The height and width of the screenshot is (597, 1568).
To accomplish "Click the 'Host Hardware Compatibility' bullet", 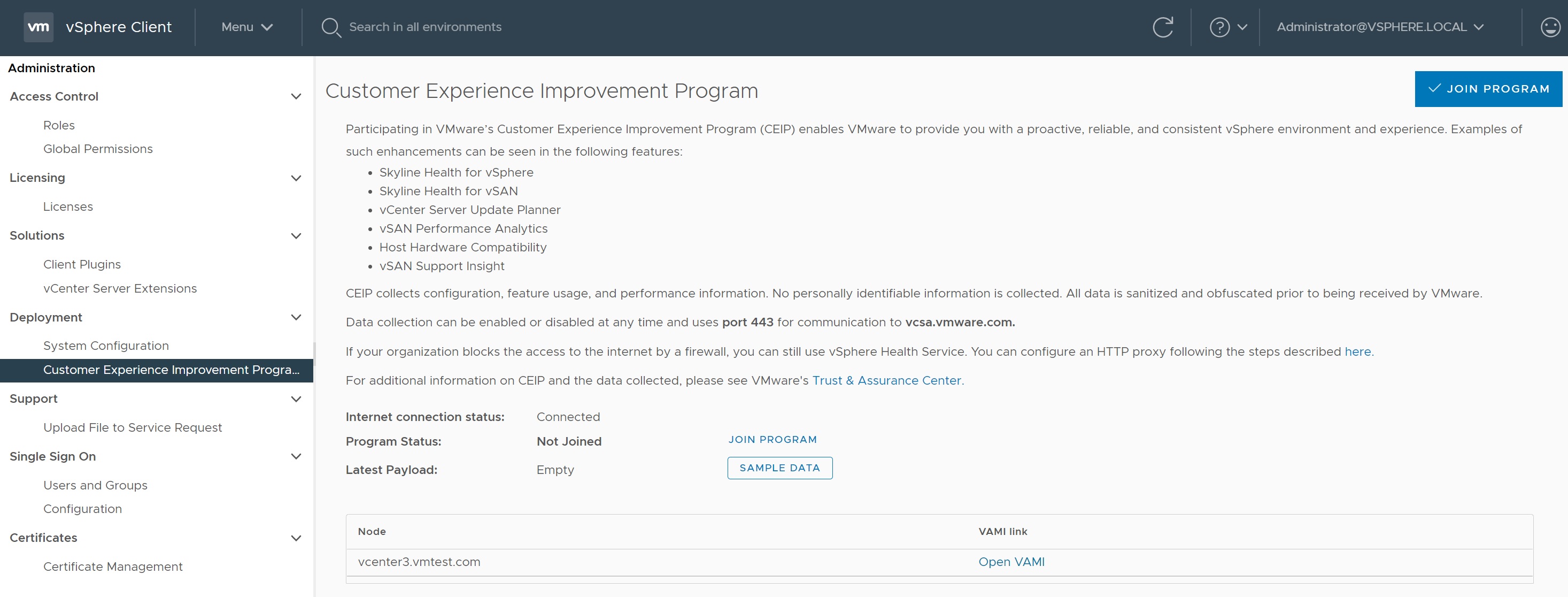I will 462,247.
